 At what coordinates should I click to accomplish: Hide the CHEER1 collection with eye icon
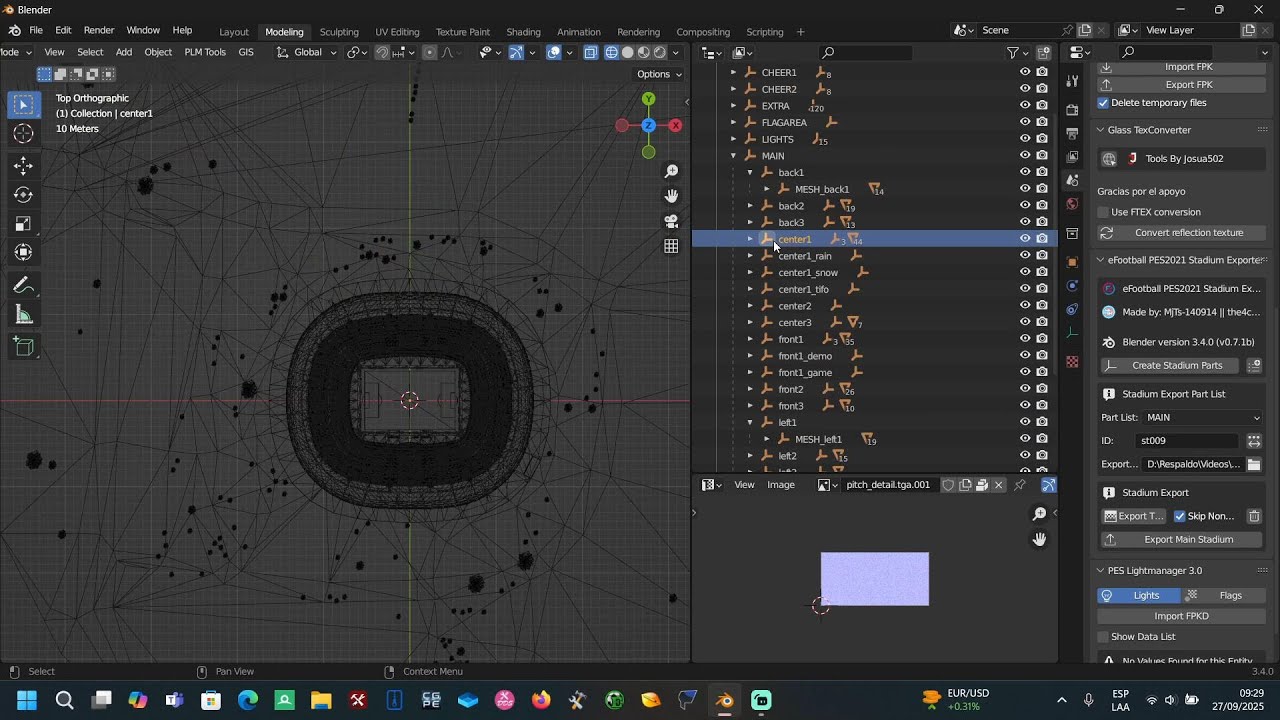[x=1025, y=72]
